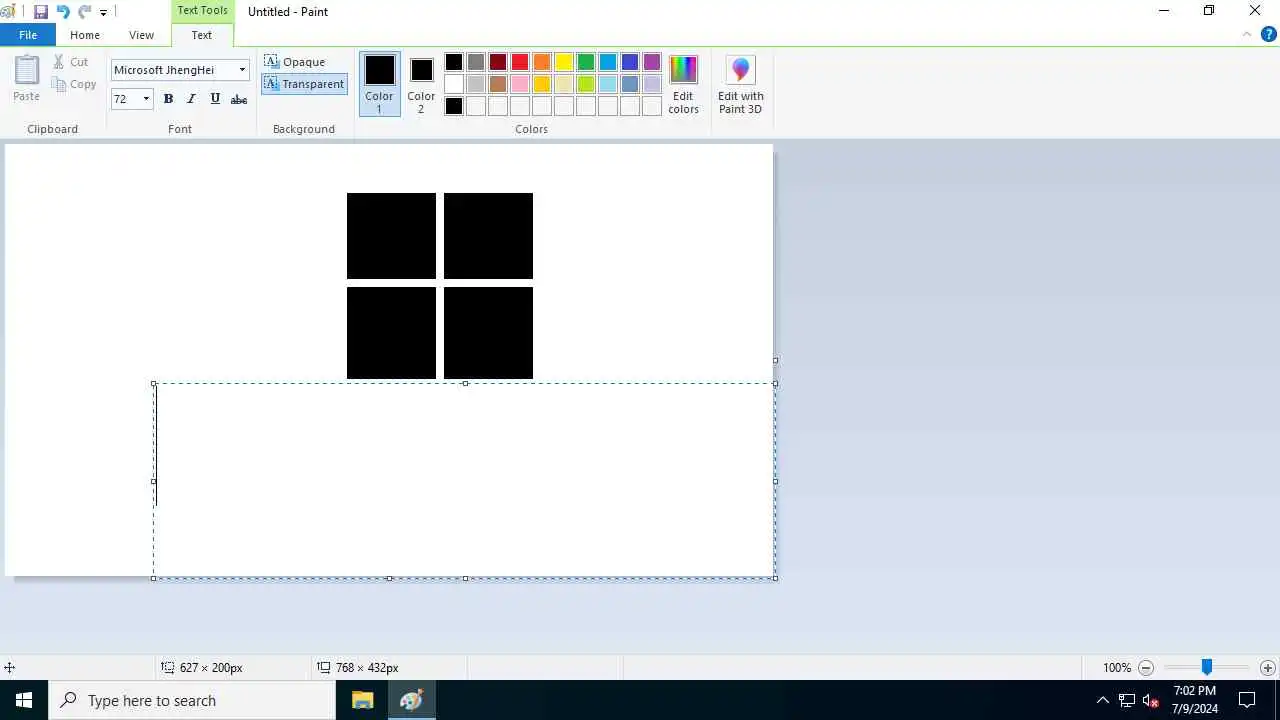
Task: Click the Zoom out minus button
Action: pos(1146,667)
